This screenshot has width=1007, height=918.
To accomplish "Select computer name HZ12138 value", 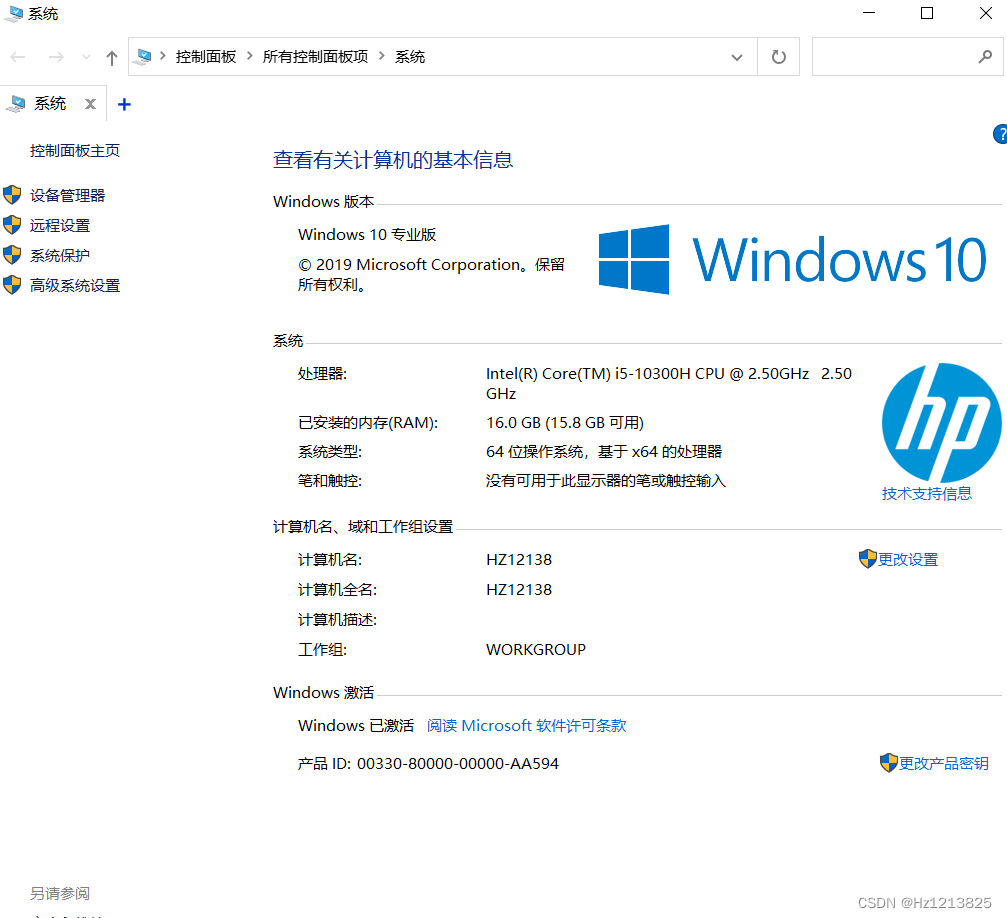I will [x=519, y=560].
